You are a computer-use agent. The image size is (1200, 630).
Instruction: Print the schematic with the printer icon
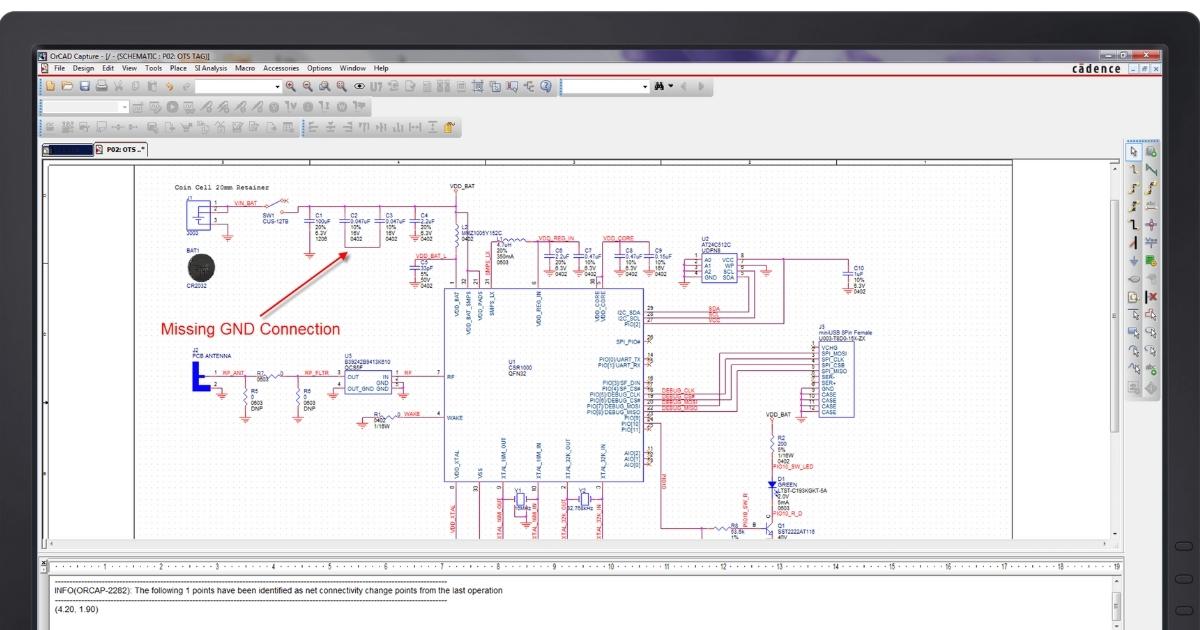coord(101,86)
